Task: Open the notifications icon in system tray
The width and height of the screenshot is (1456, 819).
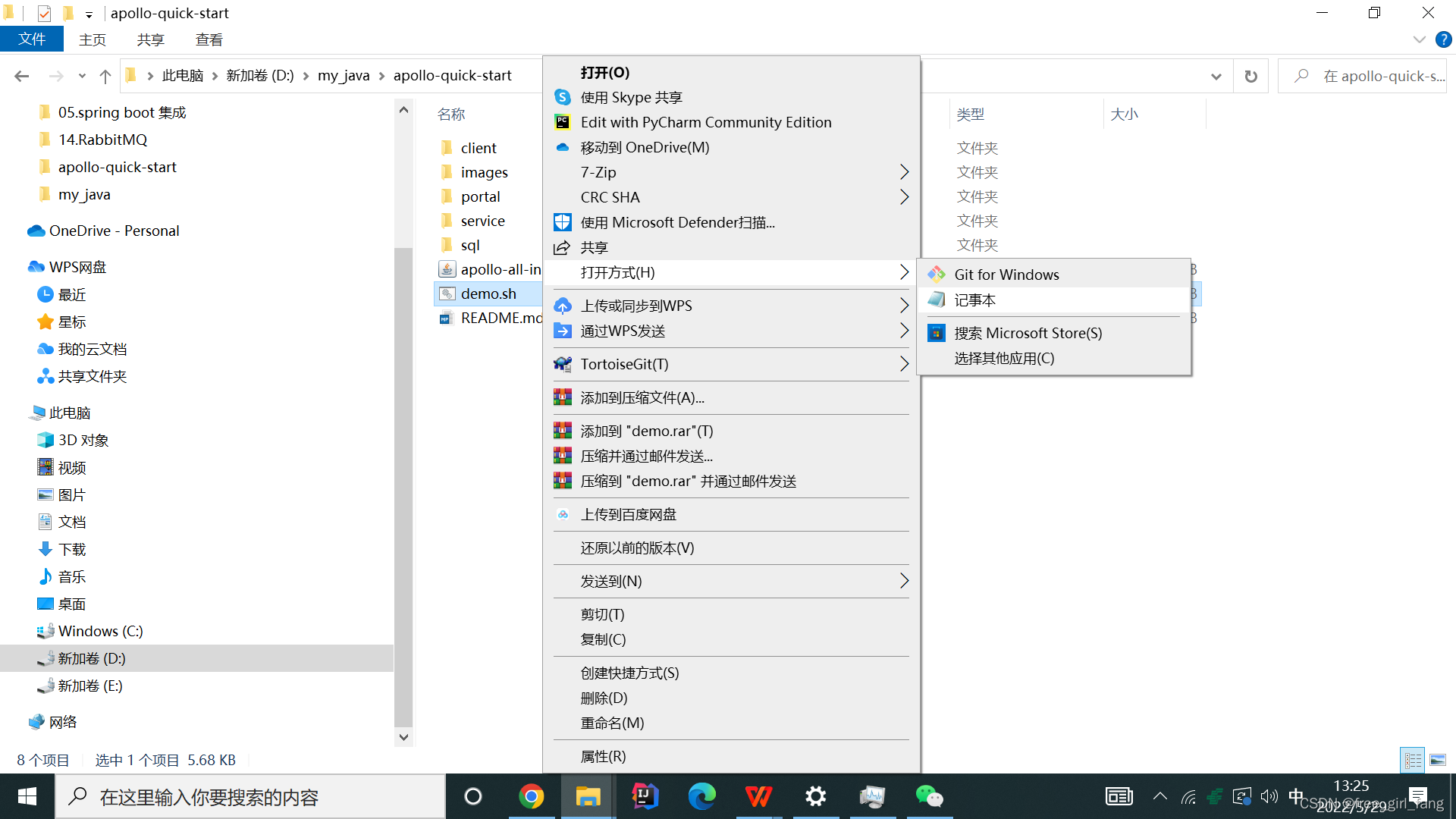Action: tap(1419, 796)
